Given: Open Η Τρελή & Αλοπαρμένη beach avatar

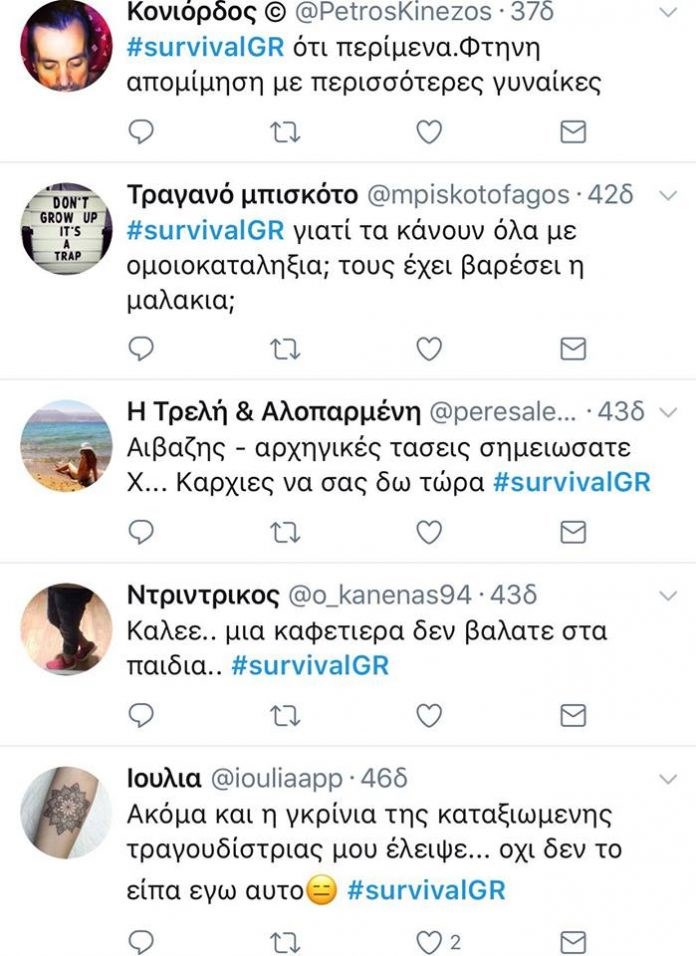Looking at the screenshot, I should click(x=66, y=446).
